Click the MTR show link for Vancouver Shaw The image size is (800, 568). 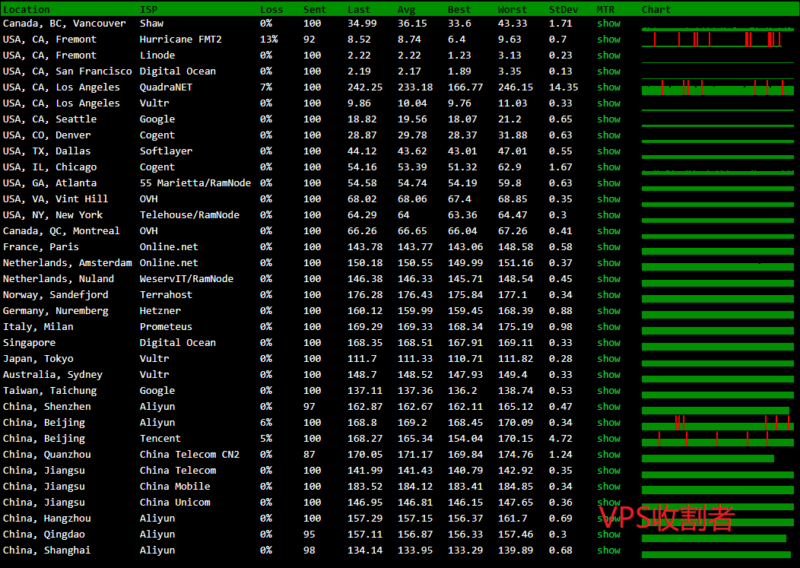pos(608,23)
